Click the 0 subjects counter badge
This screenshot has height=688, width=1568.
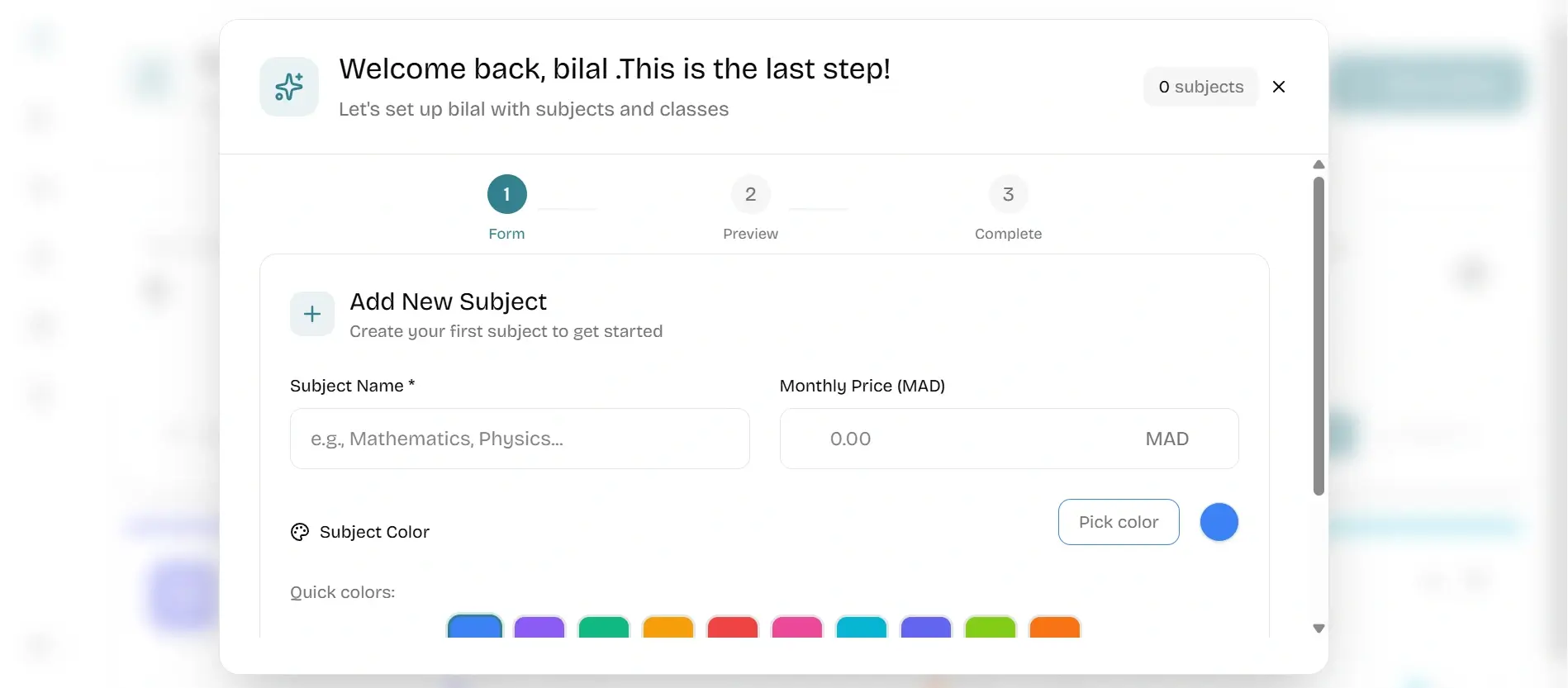click(x=1200, y=86)
